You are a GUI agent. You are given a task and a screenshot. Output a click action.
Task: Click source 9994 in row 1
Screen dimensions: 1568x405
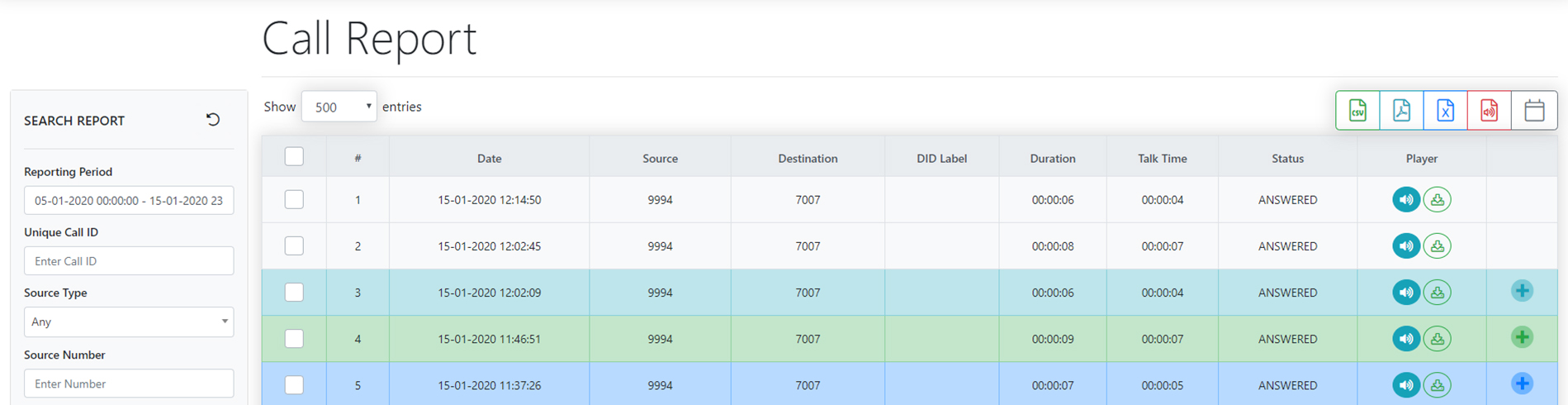tap(660, 200)
